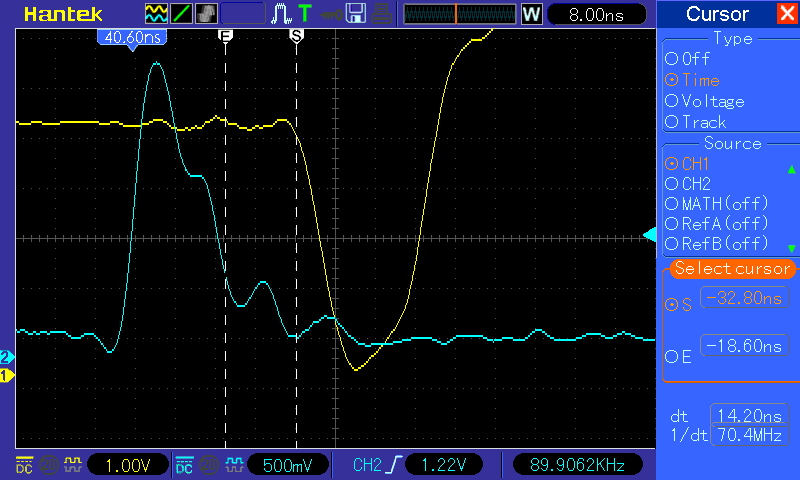Screen dimensions: 800x480
Task: Click CH1 probe square-wave icon
Action: pyautogui.click(x=72, y=465)
